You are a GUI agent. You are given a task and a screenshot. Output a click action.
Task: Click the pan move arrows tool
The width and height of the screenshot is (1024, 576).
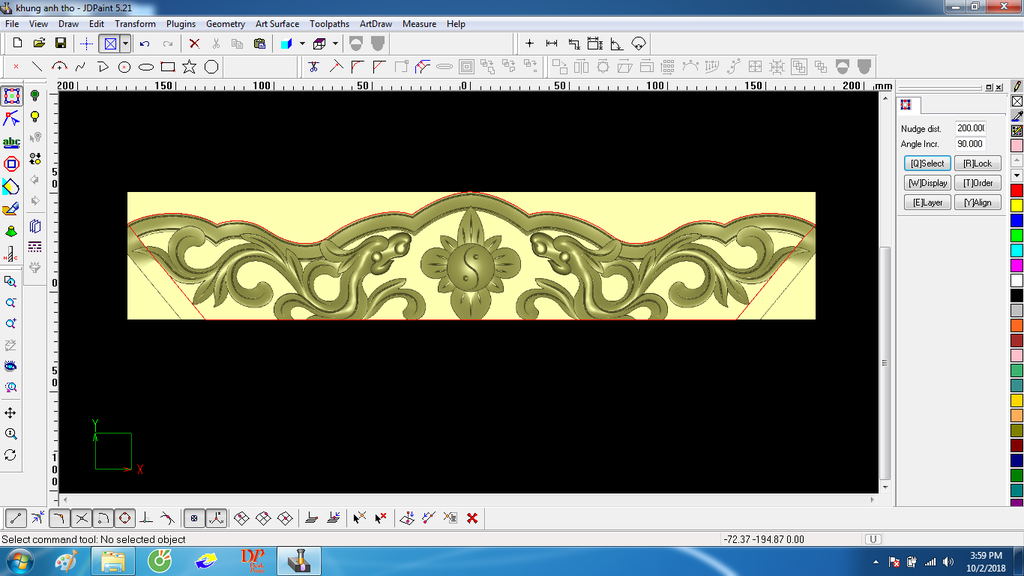(x=11, y=412)
